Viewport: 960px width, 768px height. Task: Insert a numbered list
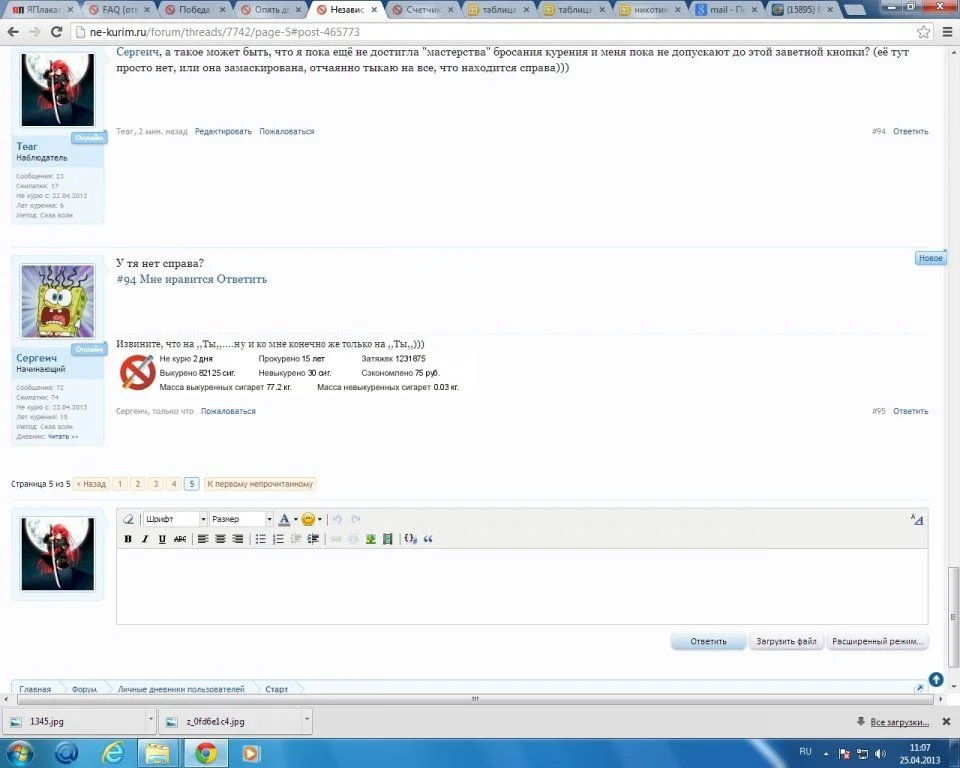279,539
